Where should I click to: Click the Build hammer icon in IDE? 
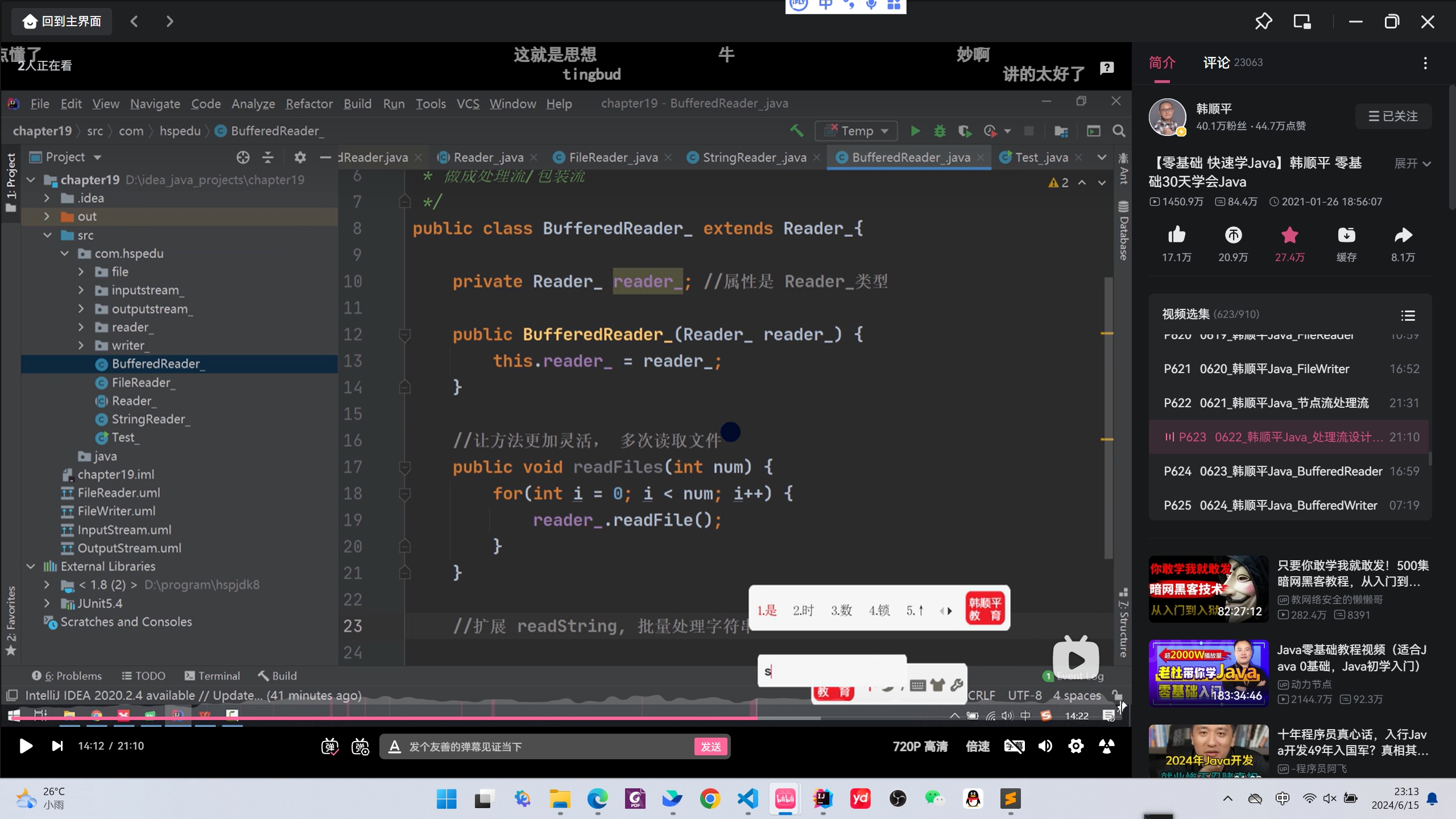click(796, 131)
